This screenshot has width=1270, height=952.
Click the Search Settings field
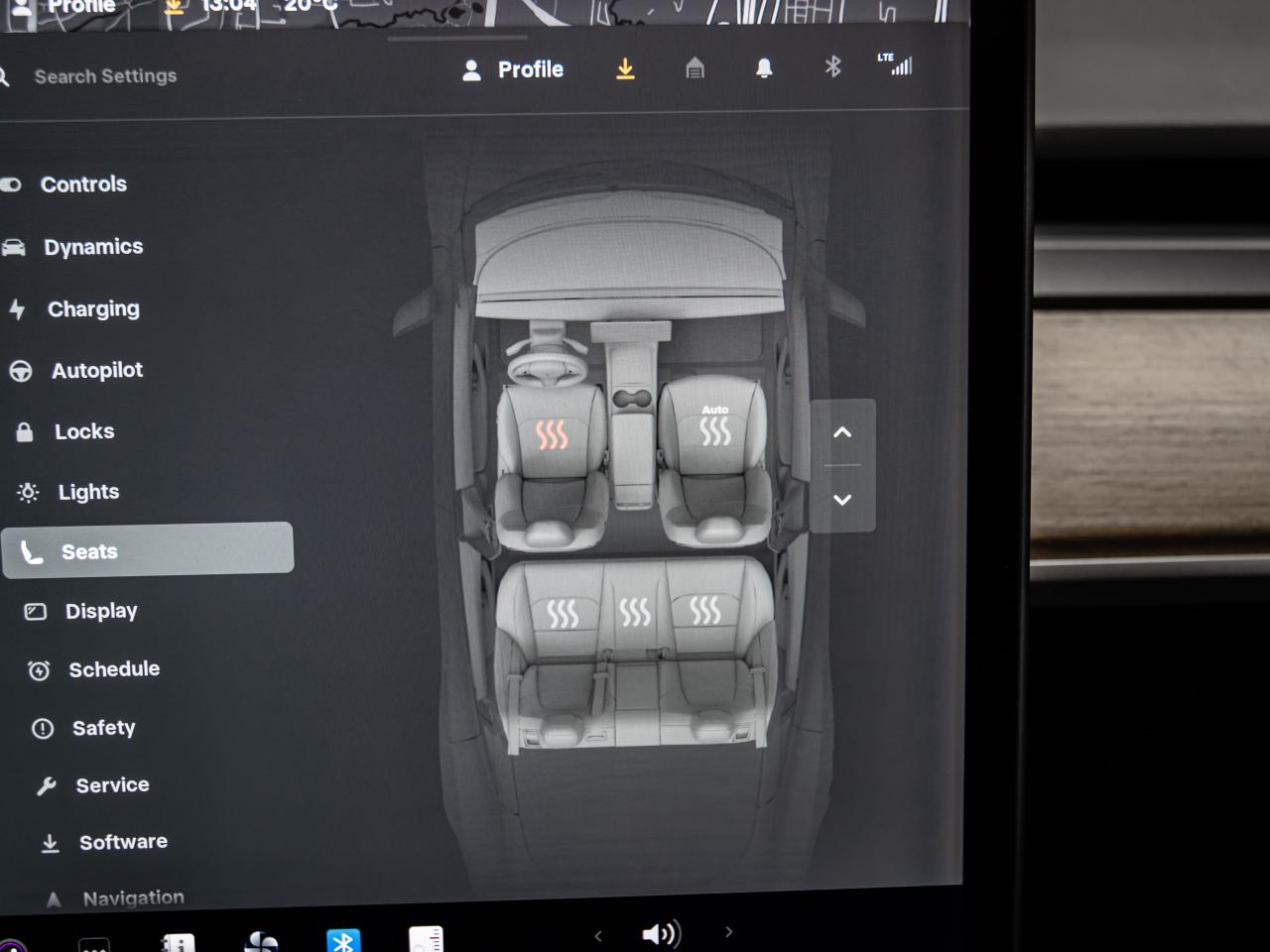tap(106, 75)
